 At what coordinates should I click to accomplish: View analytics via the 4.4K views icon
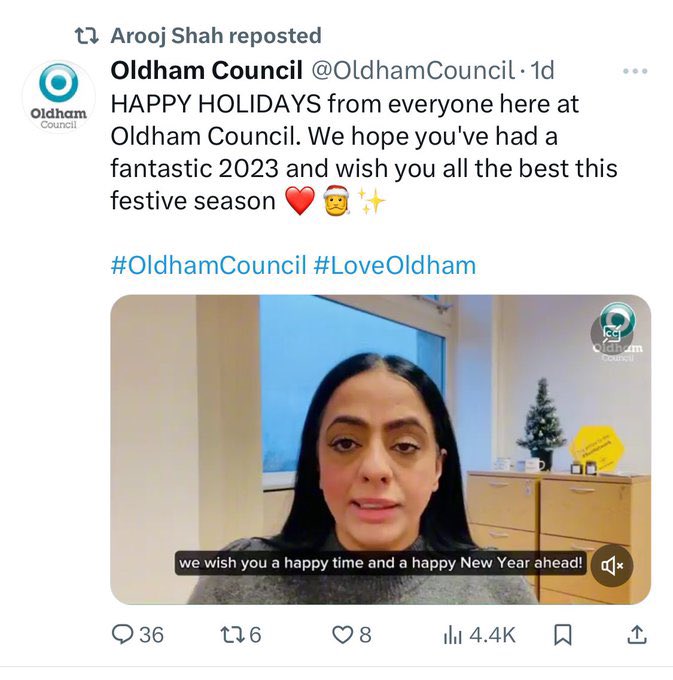(453, 634)
